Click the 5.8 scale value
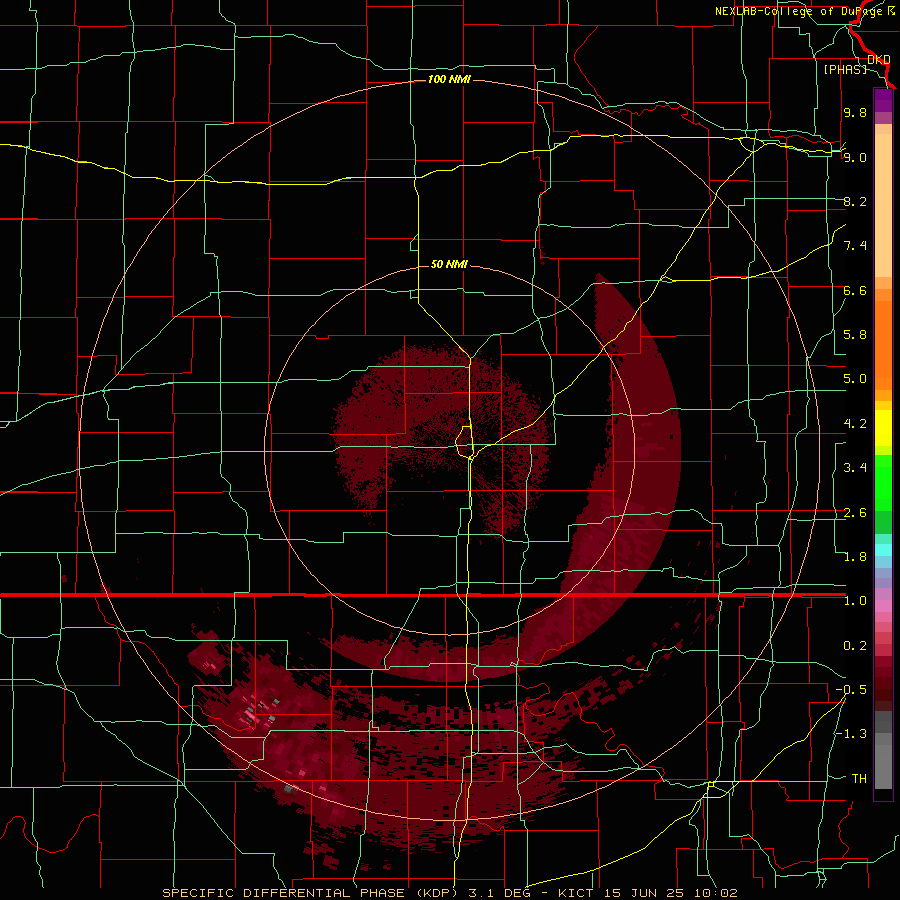900x900 pixels. click(x=855, y=335)
